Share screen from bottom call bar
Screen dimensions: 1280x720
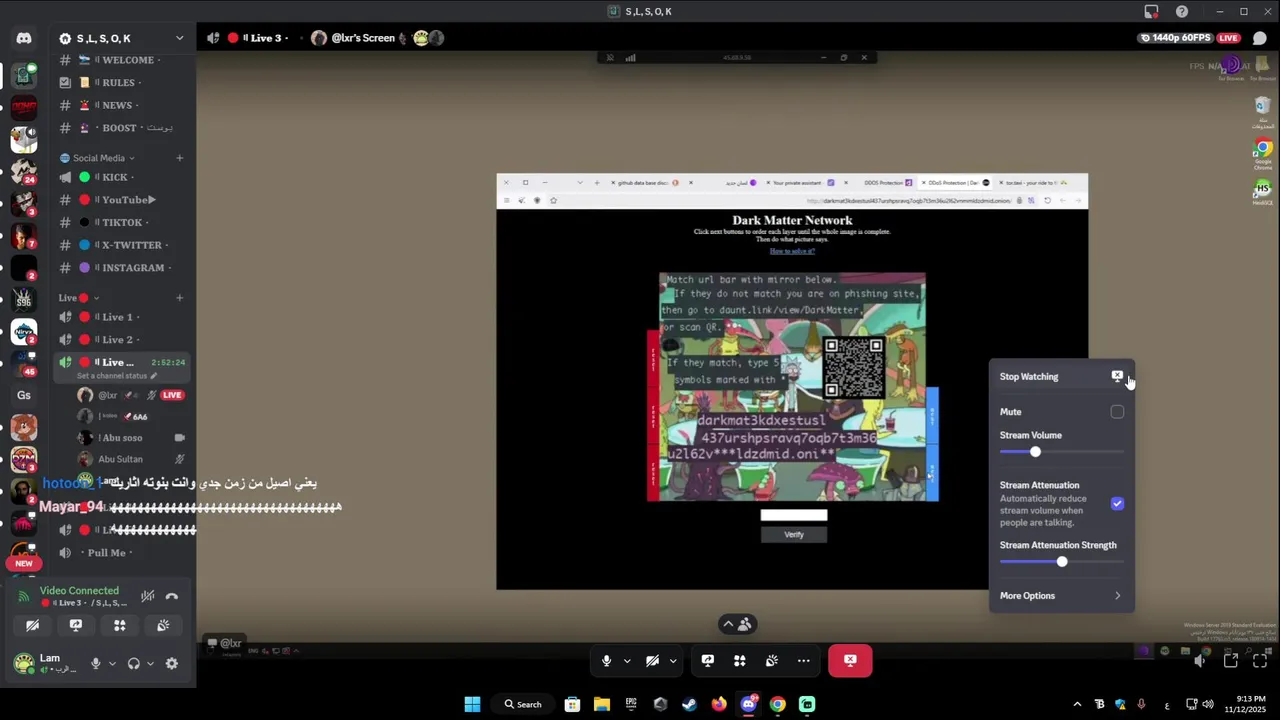tap(708, 660)
